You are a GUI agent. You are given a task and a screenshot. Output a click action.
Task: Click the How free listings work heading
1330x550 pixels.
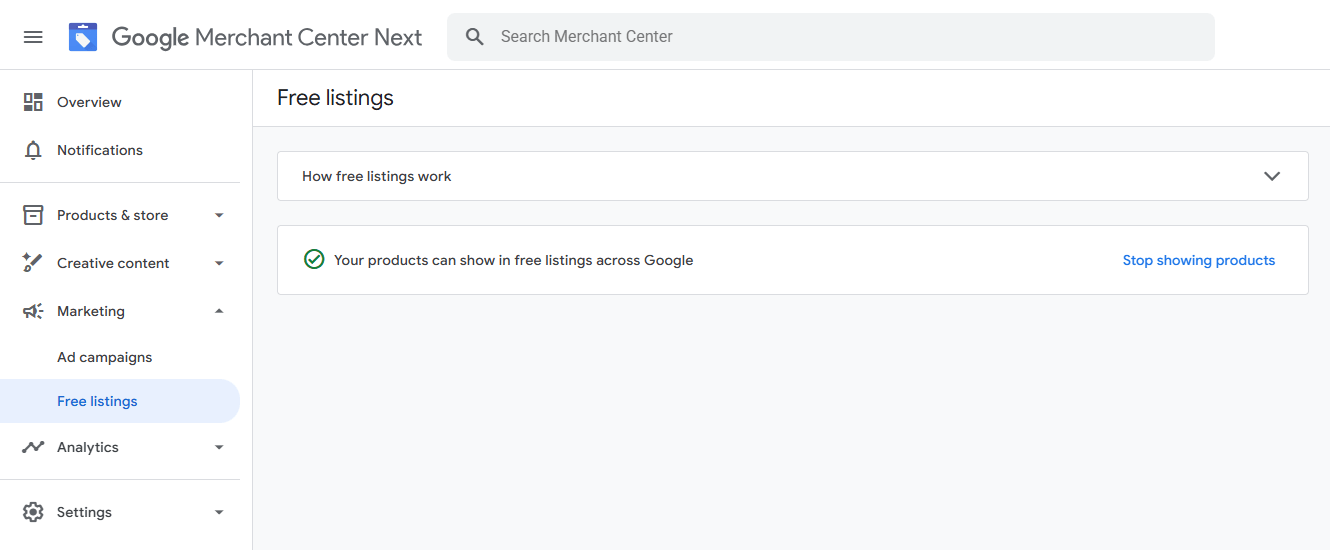point(377,176)
